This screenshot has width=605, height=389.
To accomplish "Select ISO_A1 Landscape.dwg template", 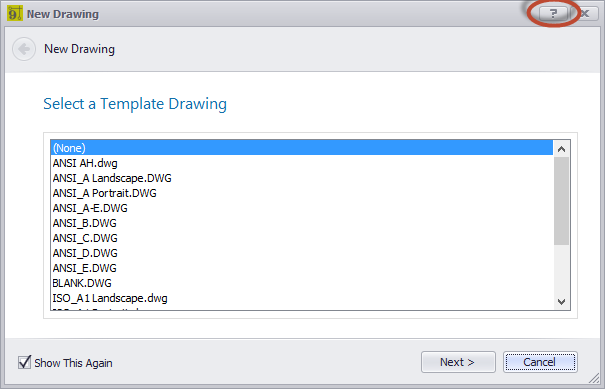I will click(x=302, y=298).
